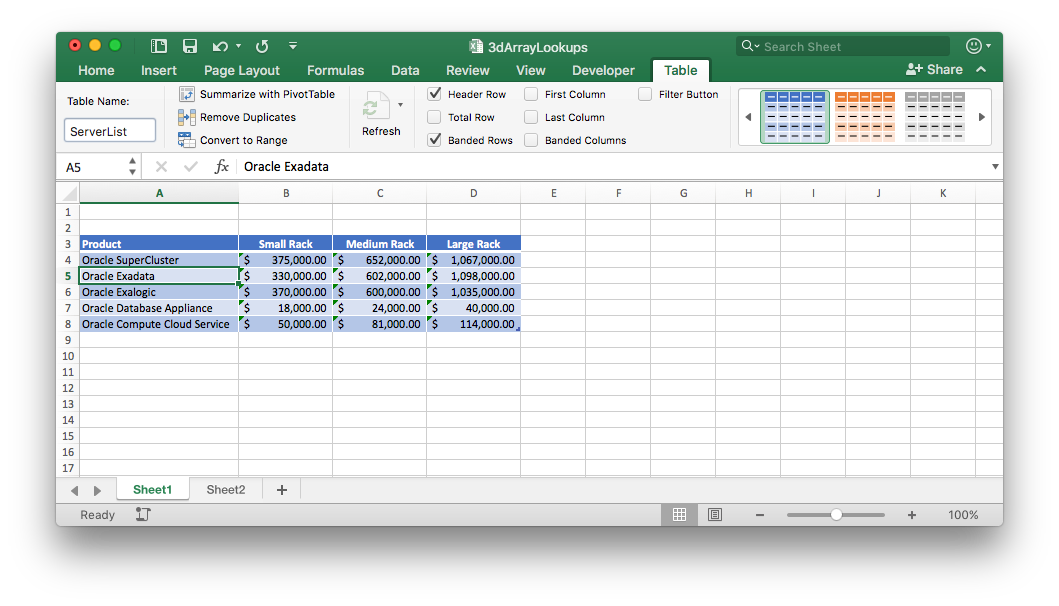Click the Name Box showing A5
This screenshot has height=606, width=1059.
(93, 167)
